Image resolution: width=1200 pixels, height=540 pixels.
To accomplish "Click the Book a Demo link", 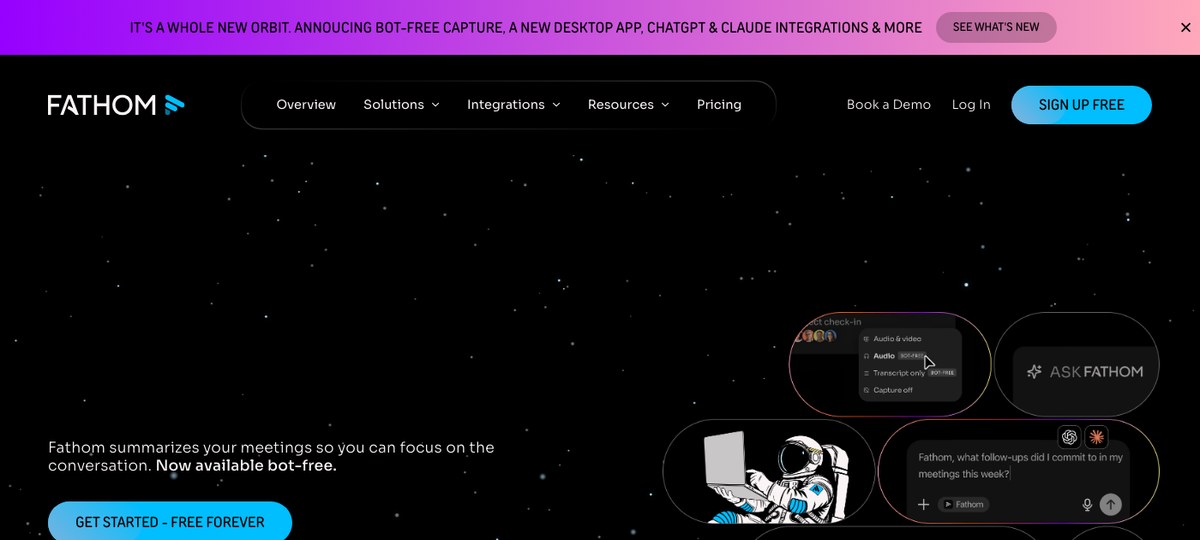I will (888, 104).
